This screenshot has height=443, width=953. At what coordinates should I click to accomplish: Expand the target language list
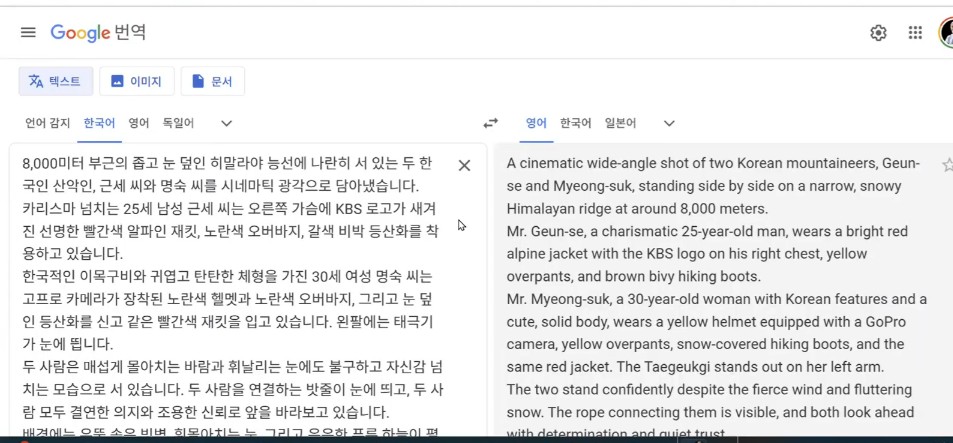(x=669, y=123)
